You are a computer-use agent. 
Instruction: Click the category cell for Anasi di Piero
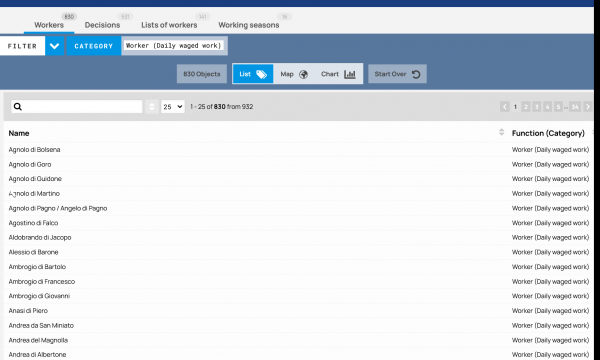click(550, 311)
